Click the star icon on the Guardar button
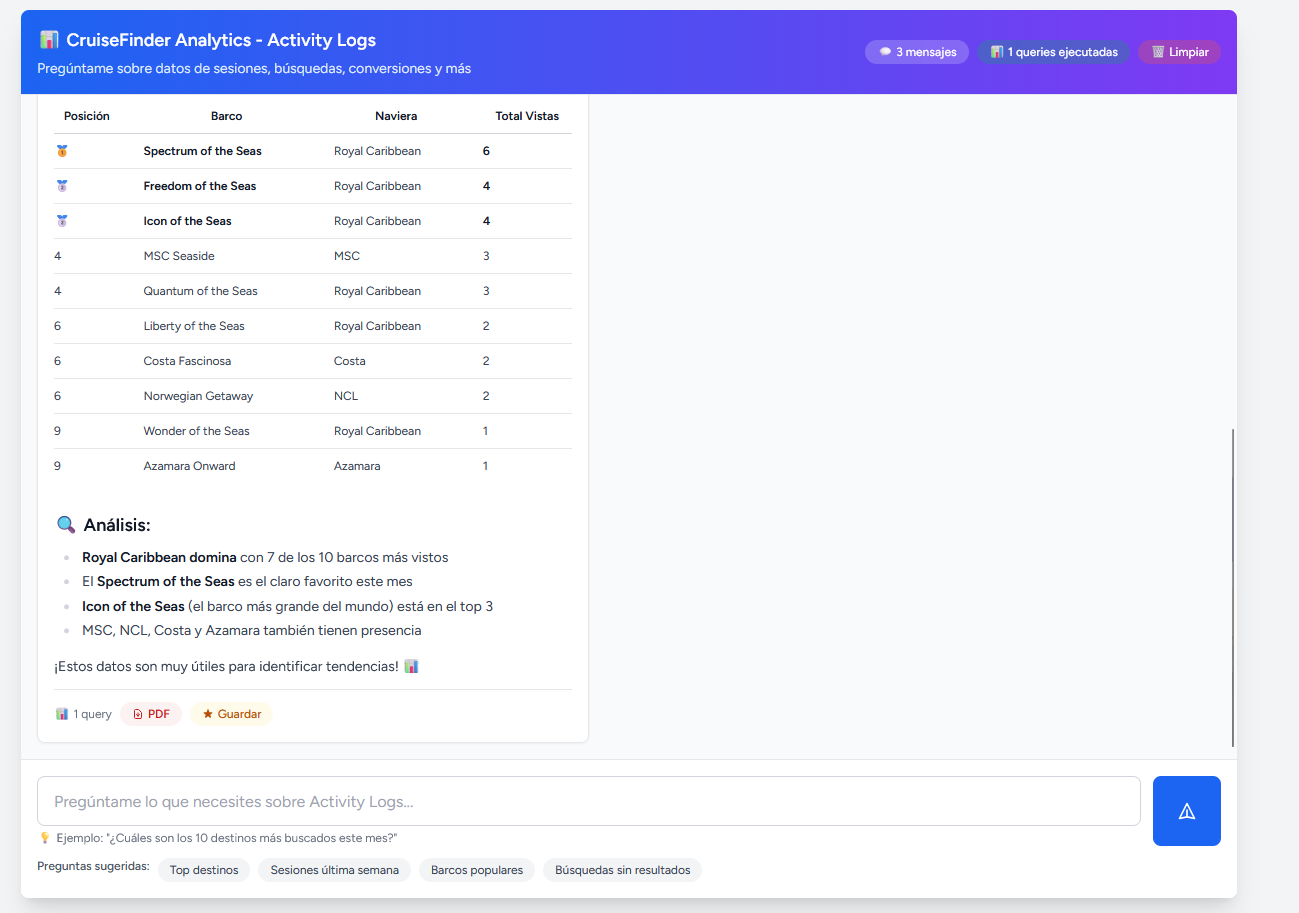1299x913 pixels. 208,713
